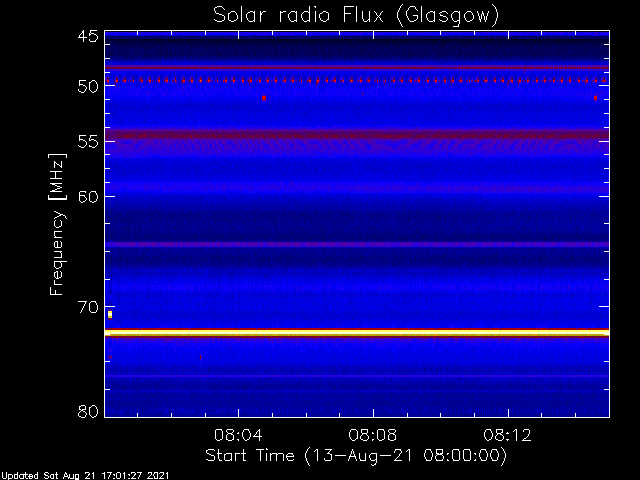
Task: Click the red spot below 50 MHz near 08:04
Action: pos(264,98)
